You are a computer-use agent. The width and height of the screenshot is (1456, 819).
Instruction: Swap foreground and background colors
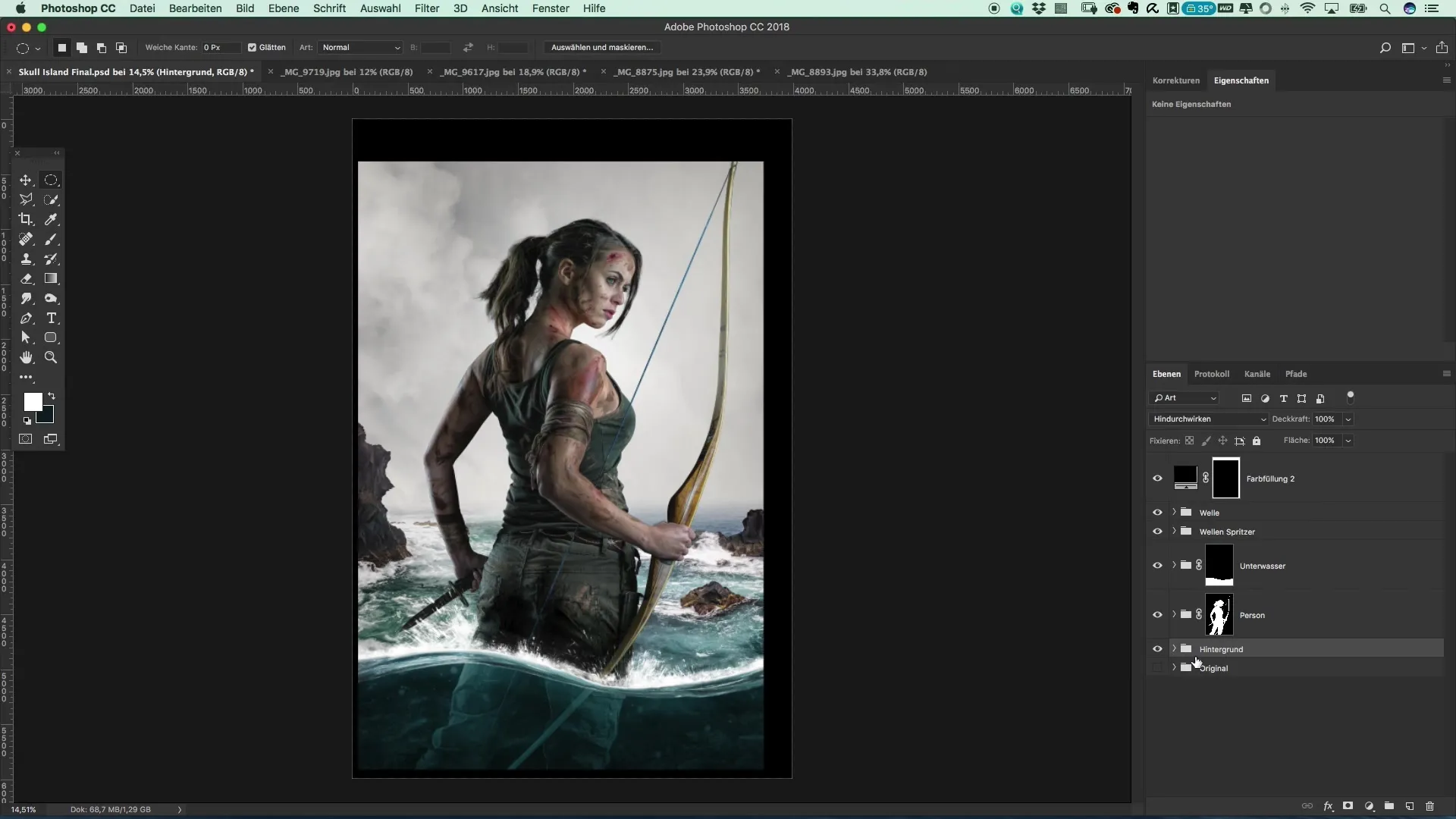coord(52,396)
